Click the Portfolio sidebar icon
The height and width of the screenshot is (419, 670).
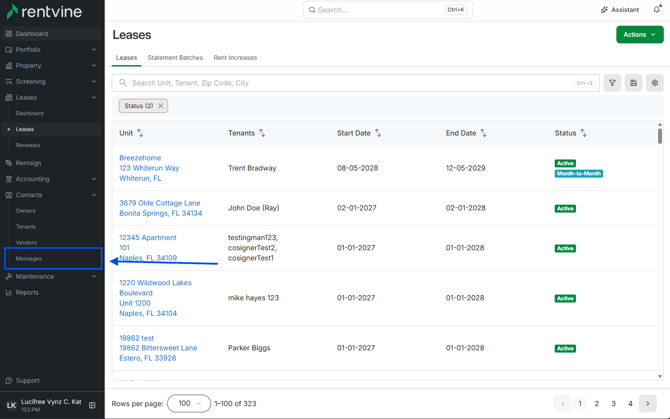(x=9, y=50)
